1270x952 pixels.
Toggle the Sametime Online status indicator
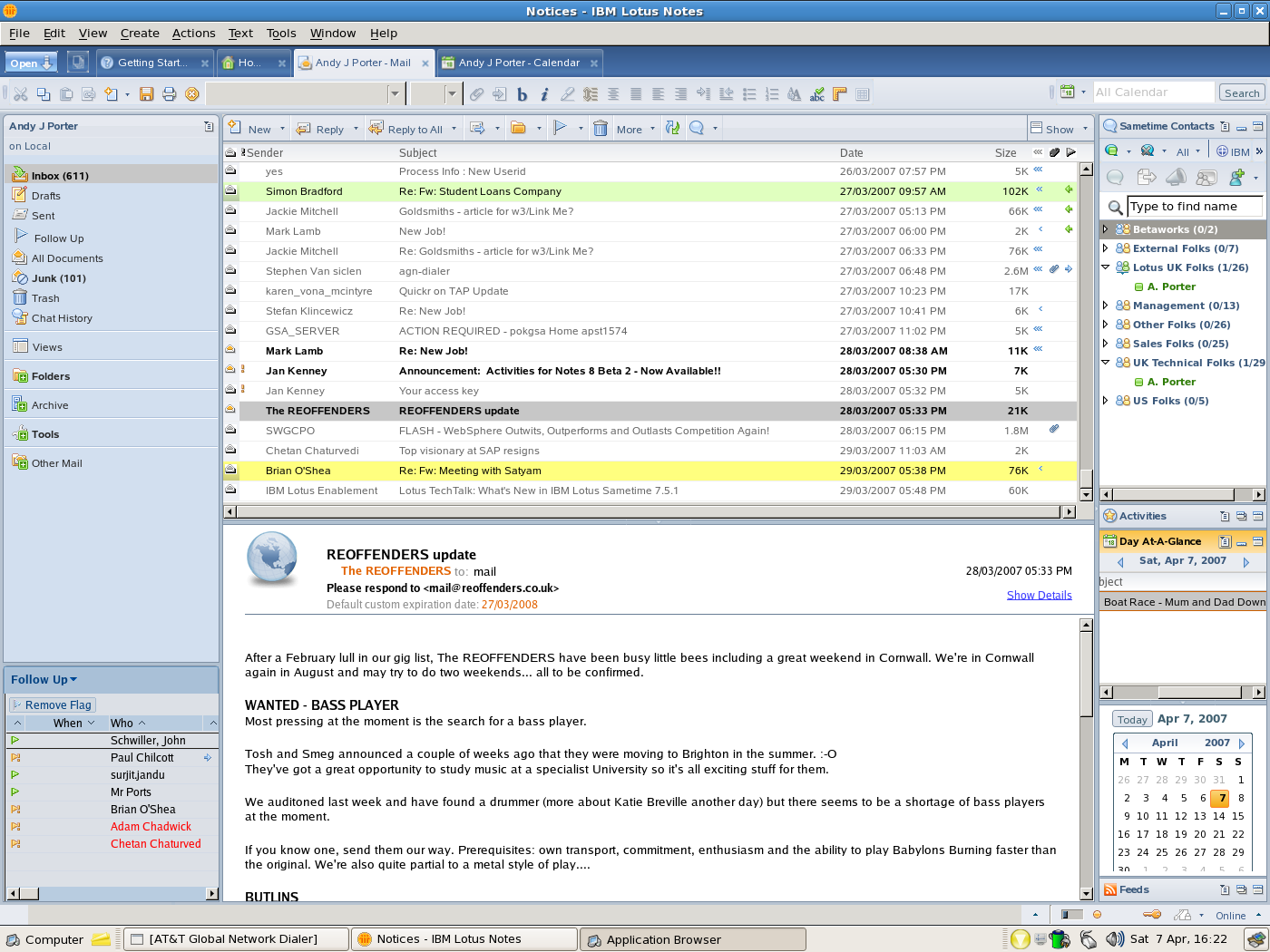point(1230,916)
